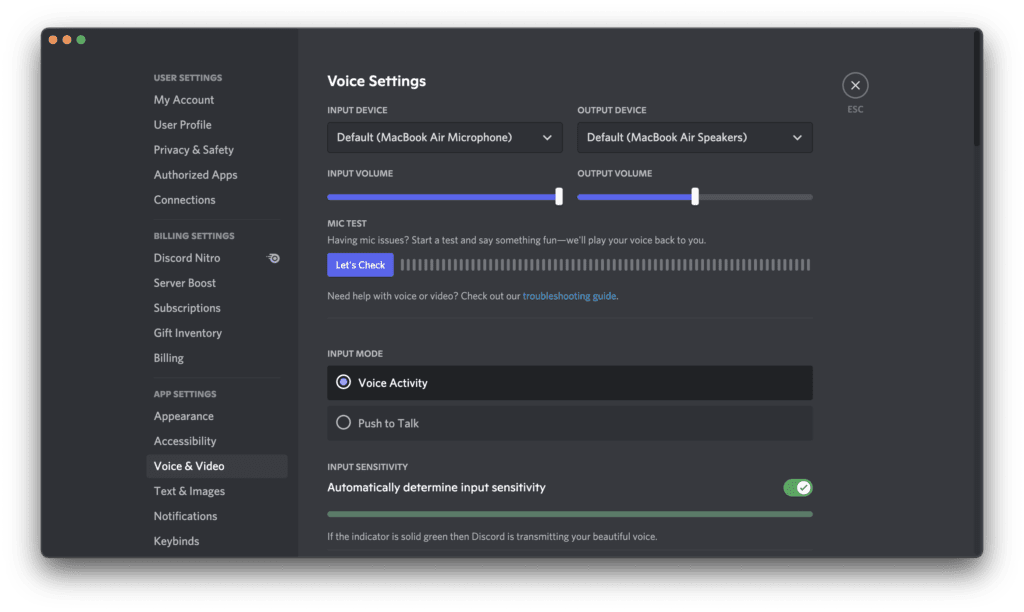Open the Gift Inventory page
The width and height of the screenshot is (1024, 612).
(x=188, y=333)
